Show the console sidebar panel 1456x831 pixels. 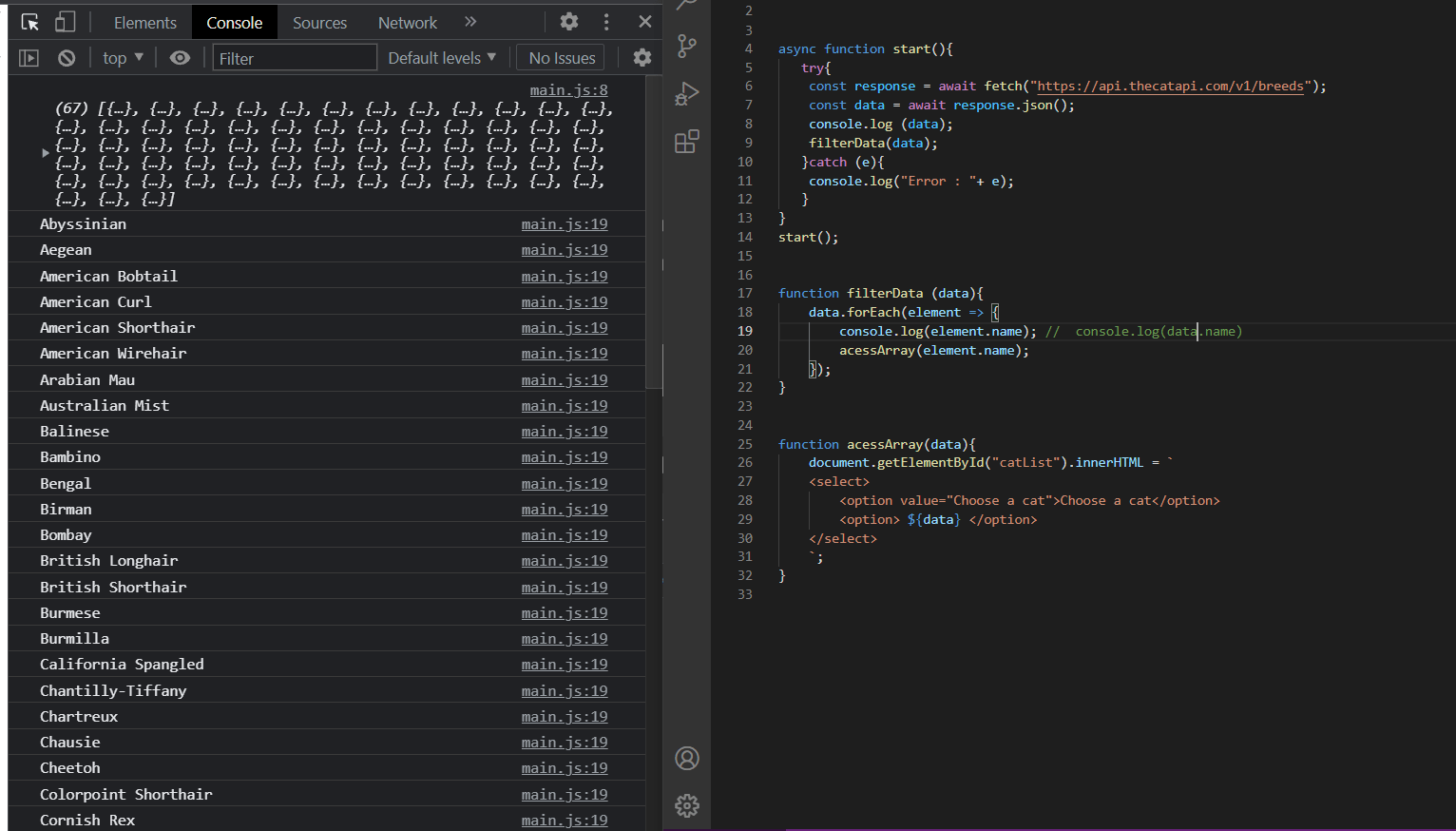coord(29,57)
